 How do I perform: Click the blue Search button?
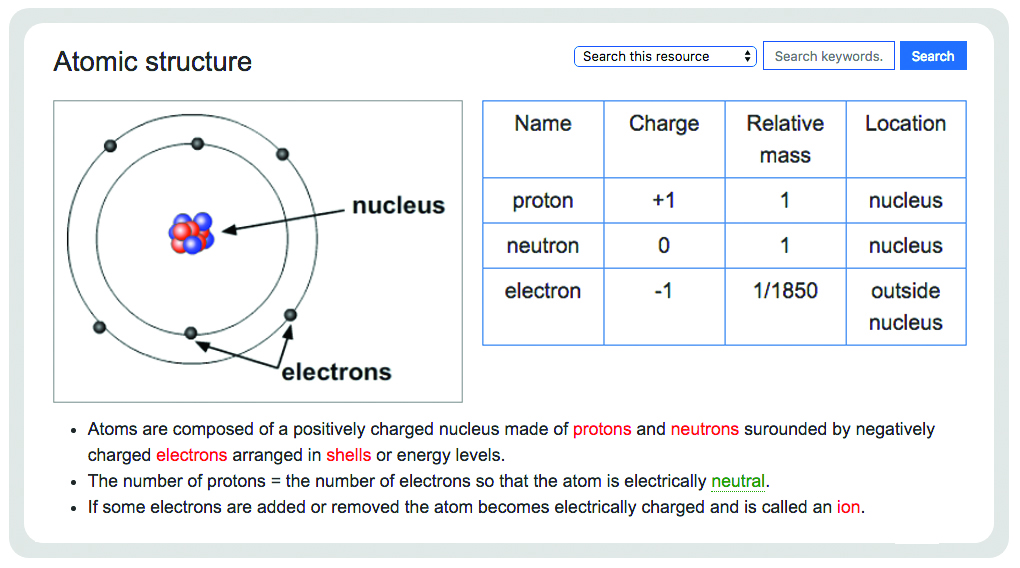click(933, 56)
